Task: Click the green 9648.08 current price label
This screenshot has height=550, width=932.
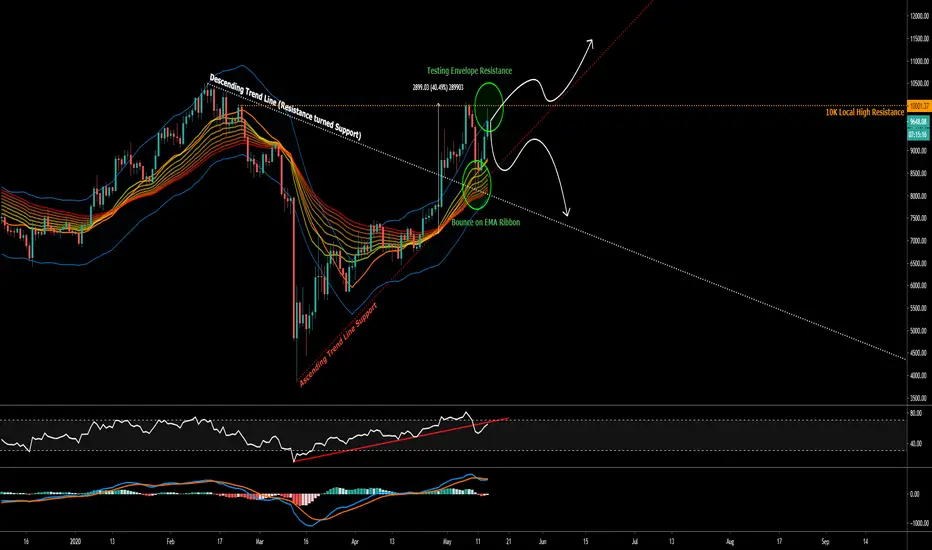Action: (918, 121)
